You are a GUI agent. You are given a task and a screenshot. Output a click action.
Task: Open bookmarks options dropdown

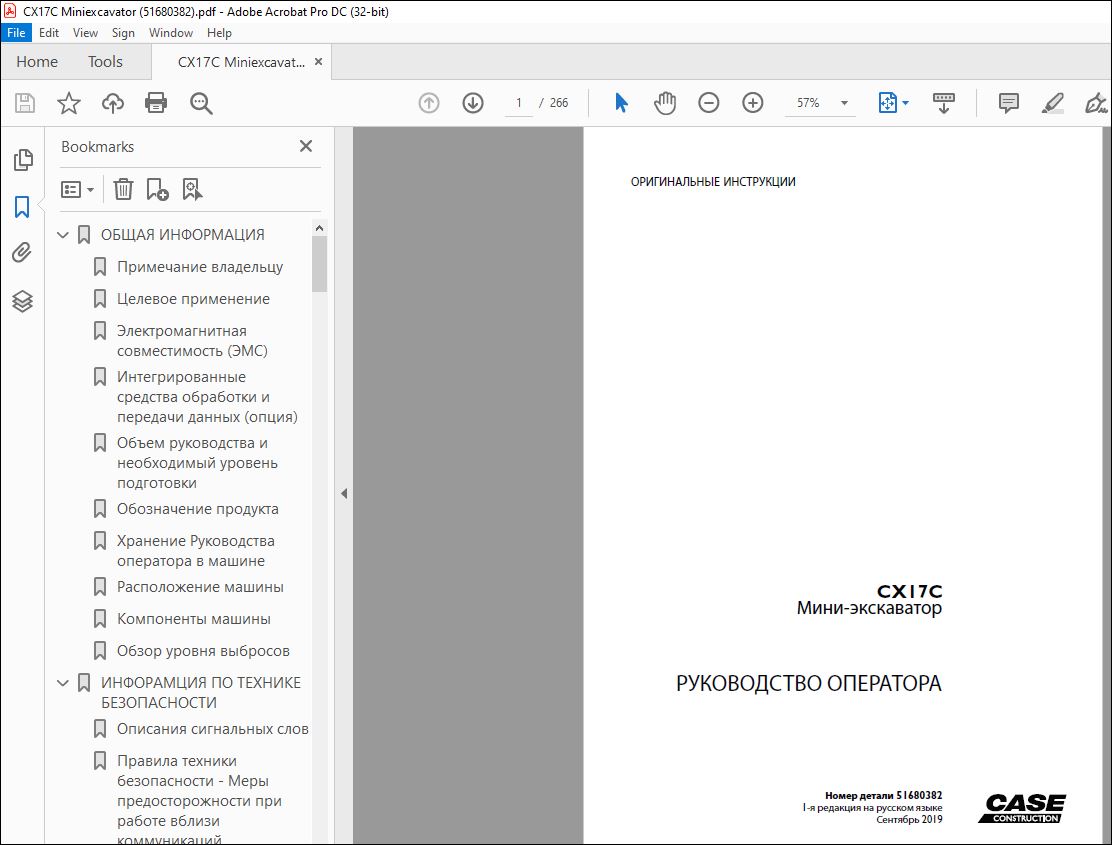(77, 189)
